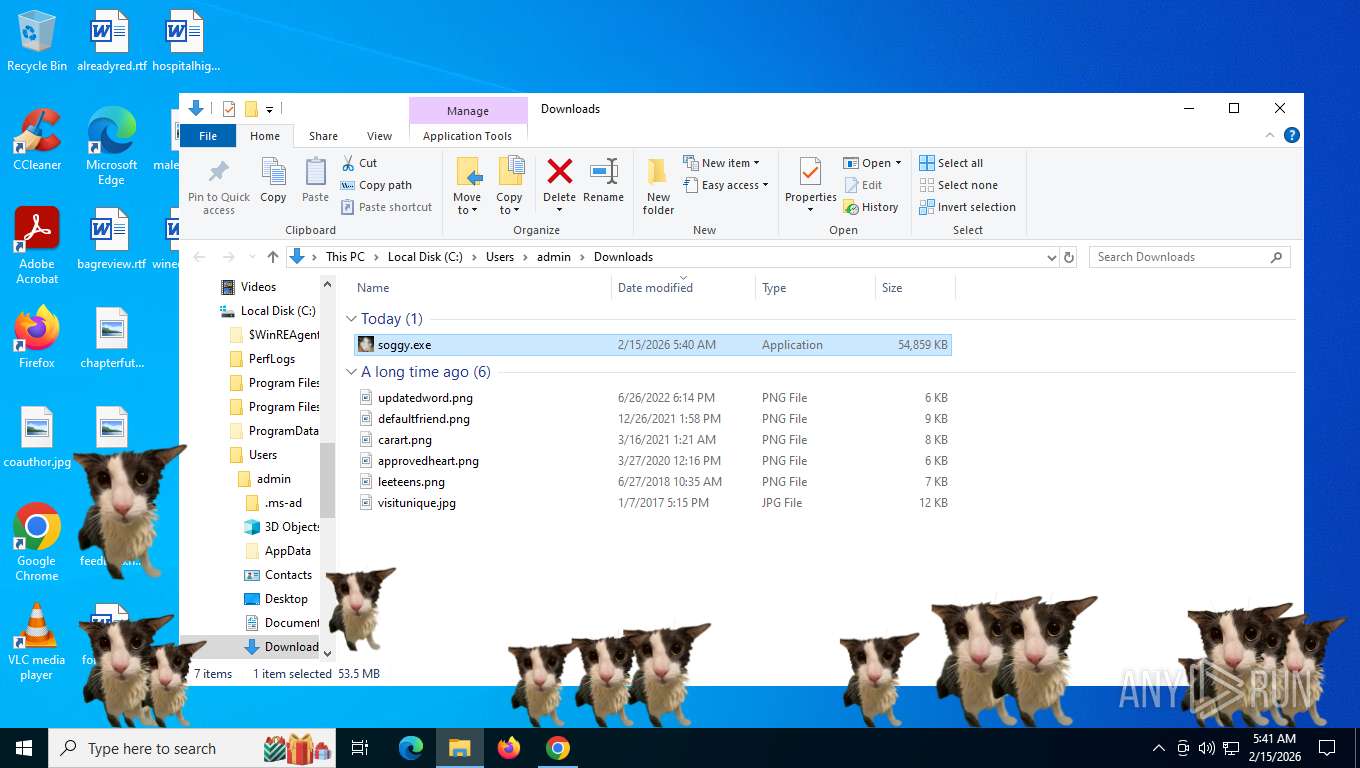1360x768 pixels.
Task: Click the navigation pane scrollbar
Action: click(x=328, y=480)
